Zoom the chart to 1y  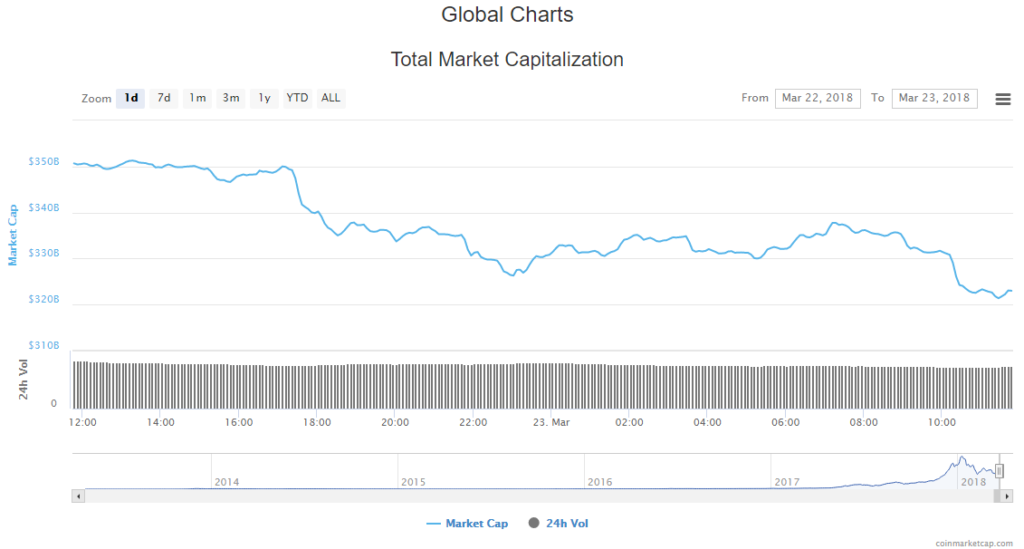tap(264, 98)
